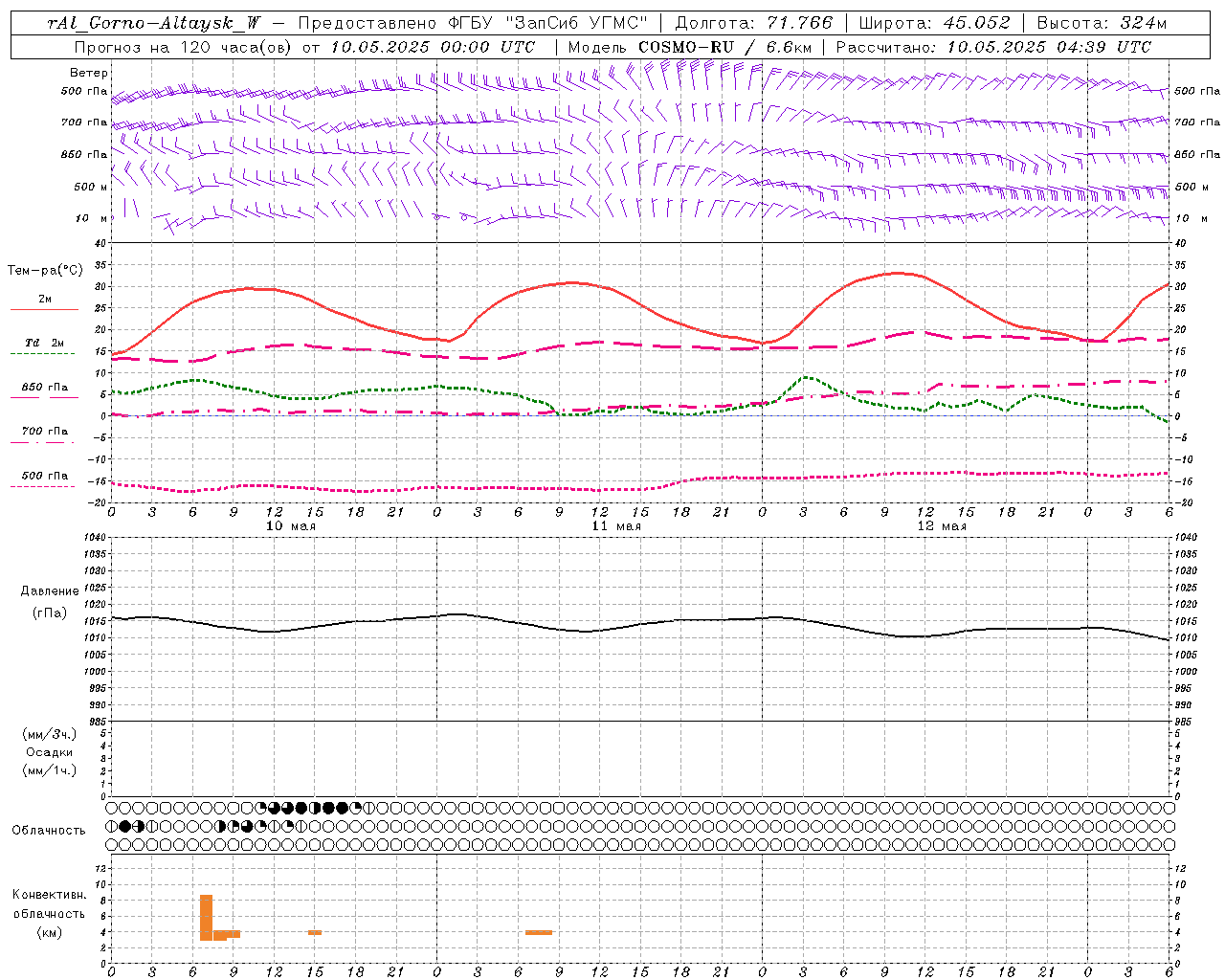Select the longitude value Долгота: 71.766

(754, 23)
